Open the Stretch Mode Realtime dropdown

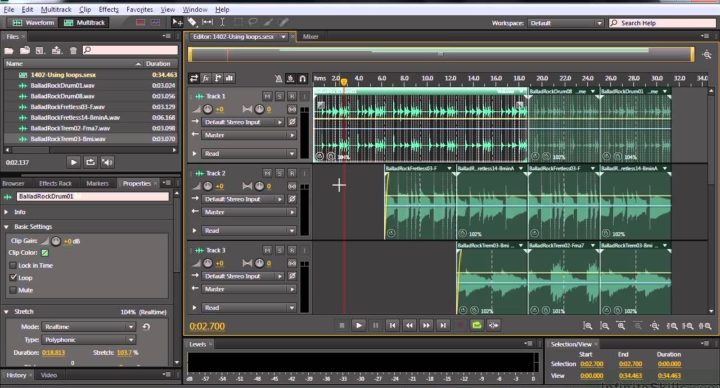[x=90, y=327]
